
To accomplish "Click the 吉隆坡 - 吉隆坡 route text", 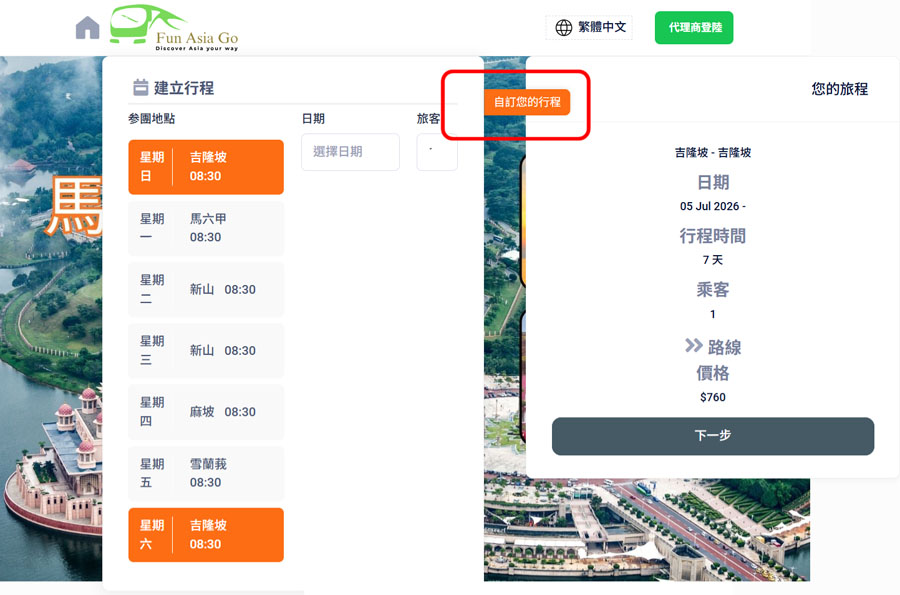I will [x=713, y=153].
